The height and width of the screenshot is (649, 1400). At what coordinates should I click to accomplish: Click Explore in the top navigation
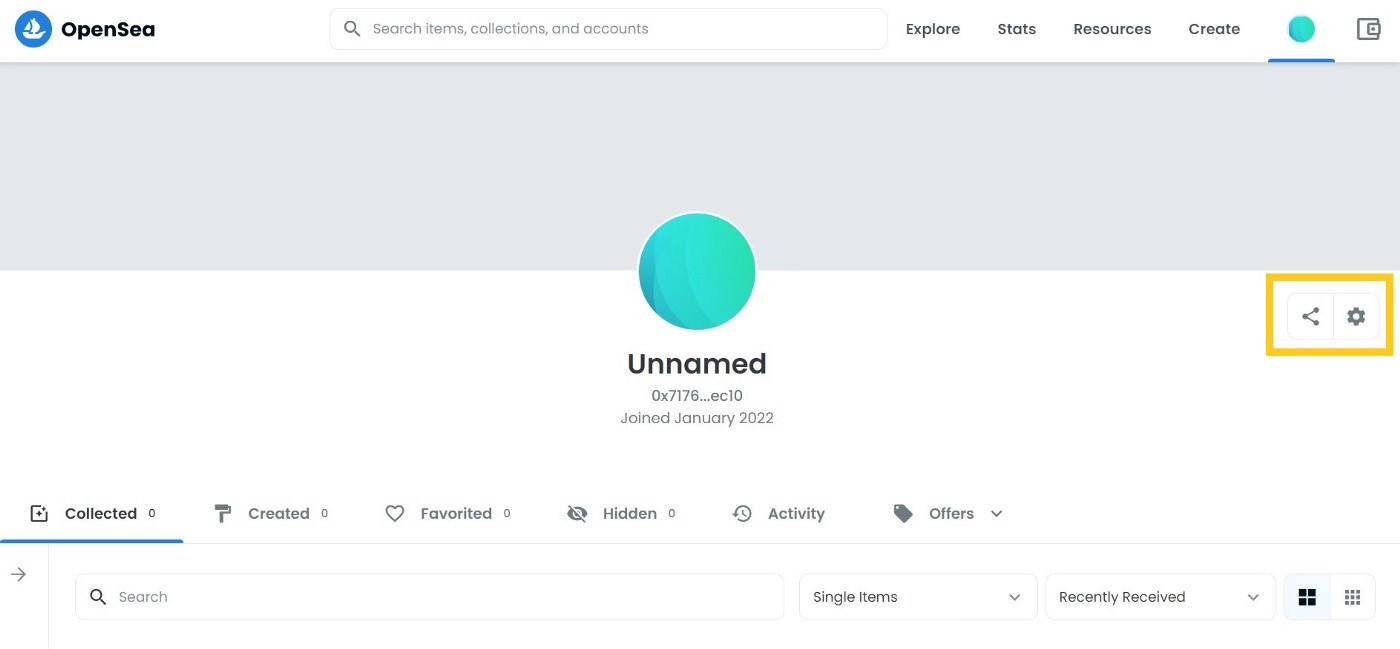(x=932, y=30)
